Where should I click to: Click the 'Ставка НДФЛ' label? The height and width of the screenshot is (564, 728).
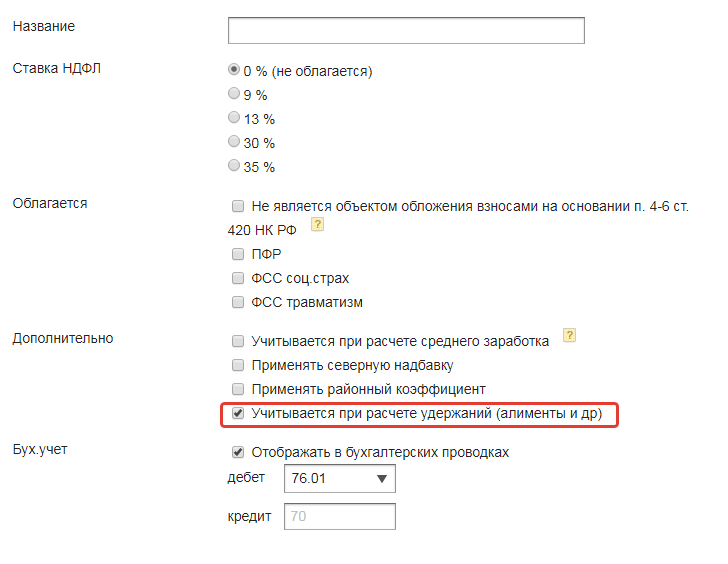coord(57,68)
